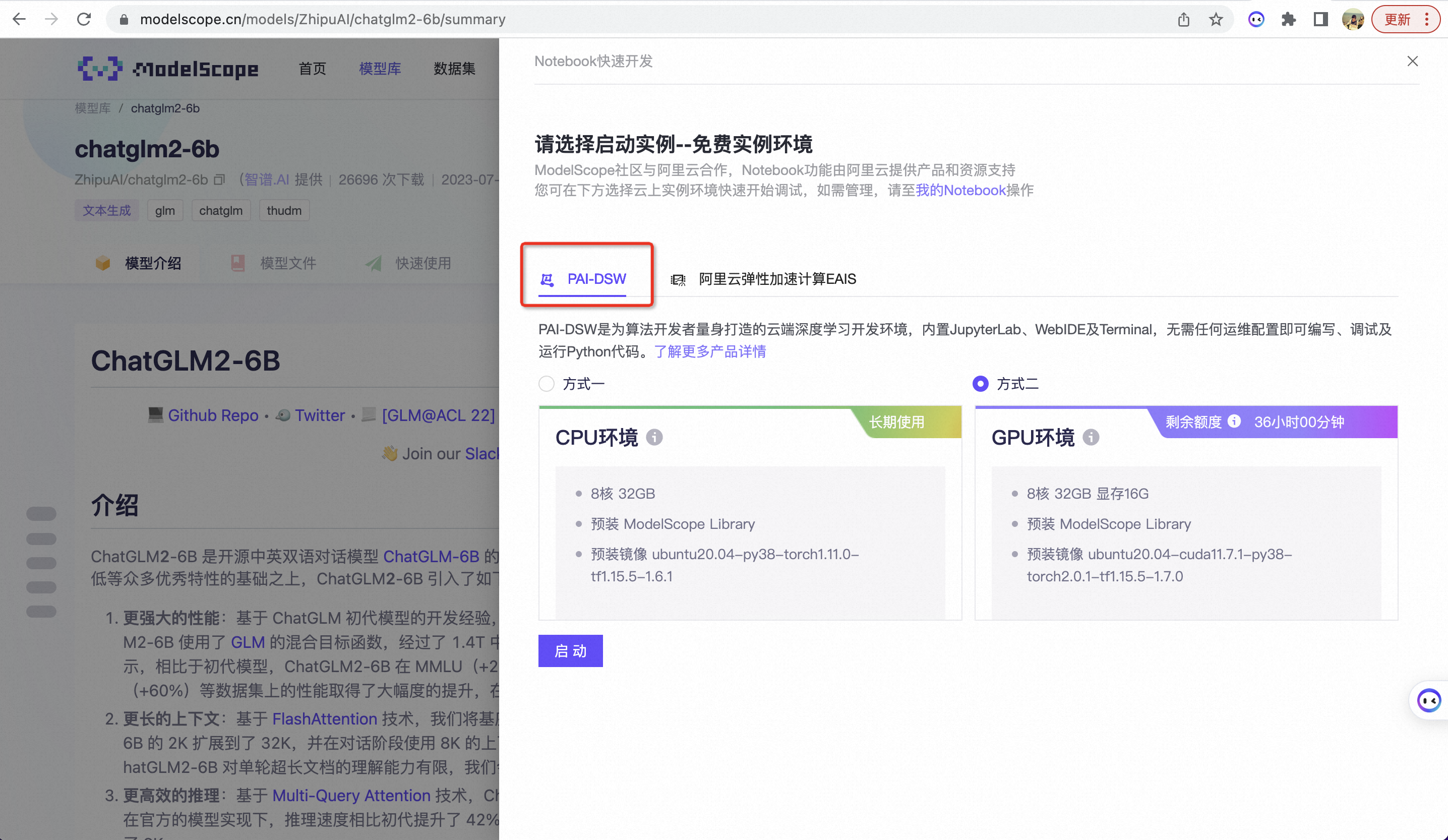Open the floating chatbot assistant icon

point(1428,700)
